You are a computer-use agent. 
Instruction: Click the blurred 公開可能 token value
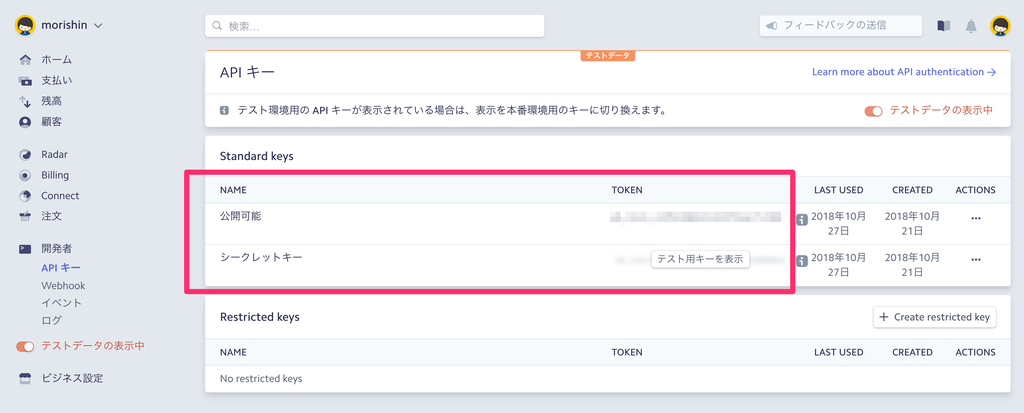[x=696, y=218]
